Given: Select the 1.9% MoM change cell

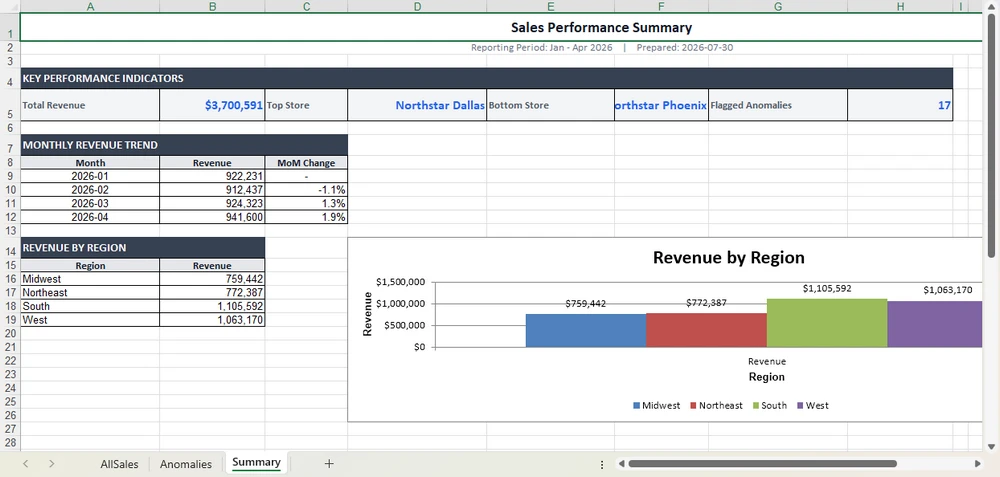Looking at the screenshot, I should (306, 217).
